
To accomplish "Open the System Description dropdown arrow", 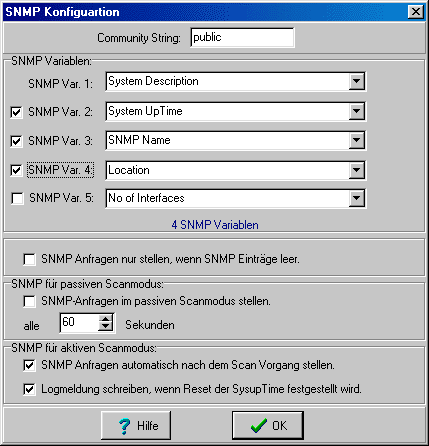I will [356, 81].
